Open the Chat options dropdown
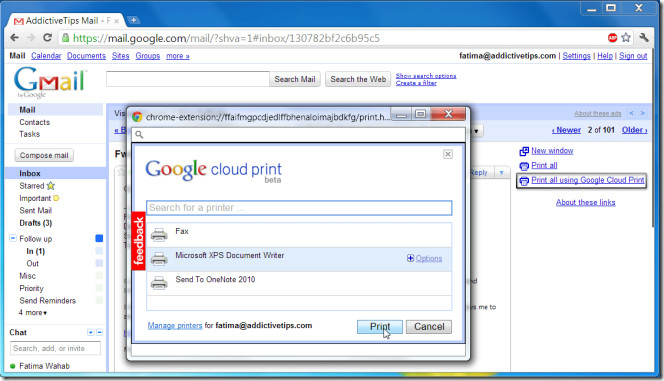Image resolution: width=664 pixels, height=381 pixels. pyautogui.click(x=91, y=332)
